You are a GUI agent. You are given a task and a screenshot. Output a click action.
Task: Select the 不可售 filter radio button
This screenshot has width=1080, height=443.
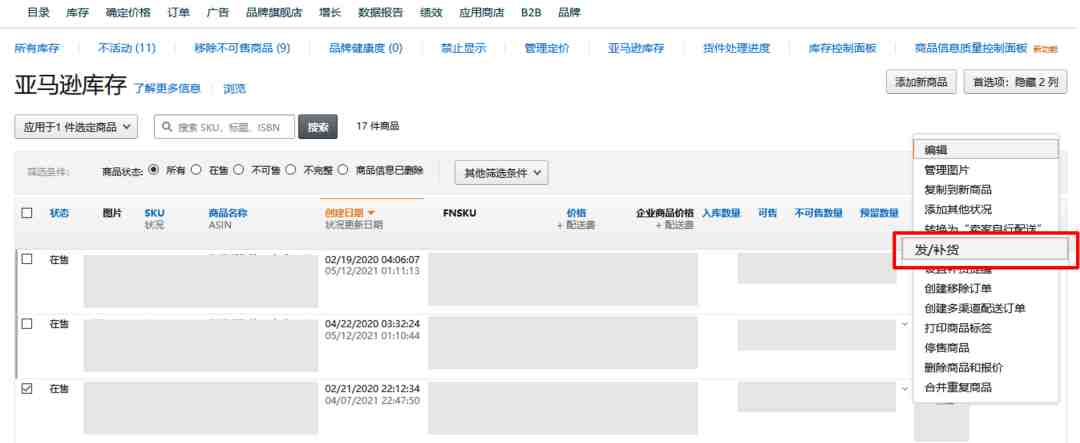pos(239,169)
